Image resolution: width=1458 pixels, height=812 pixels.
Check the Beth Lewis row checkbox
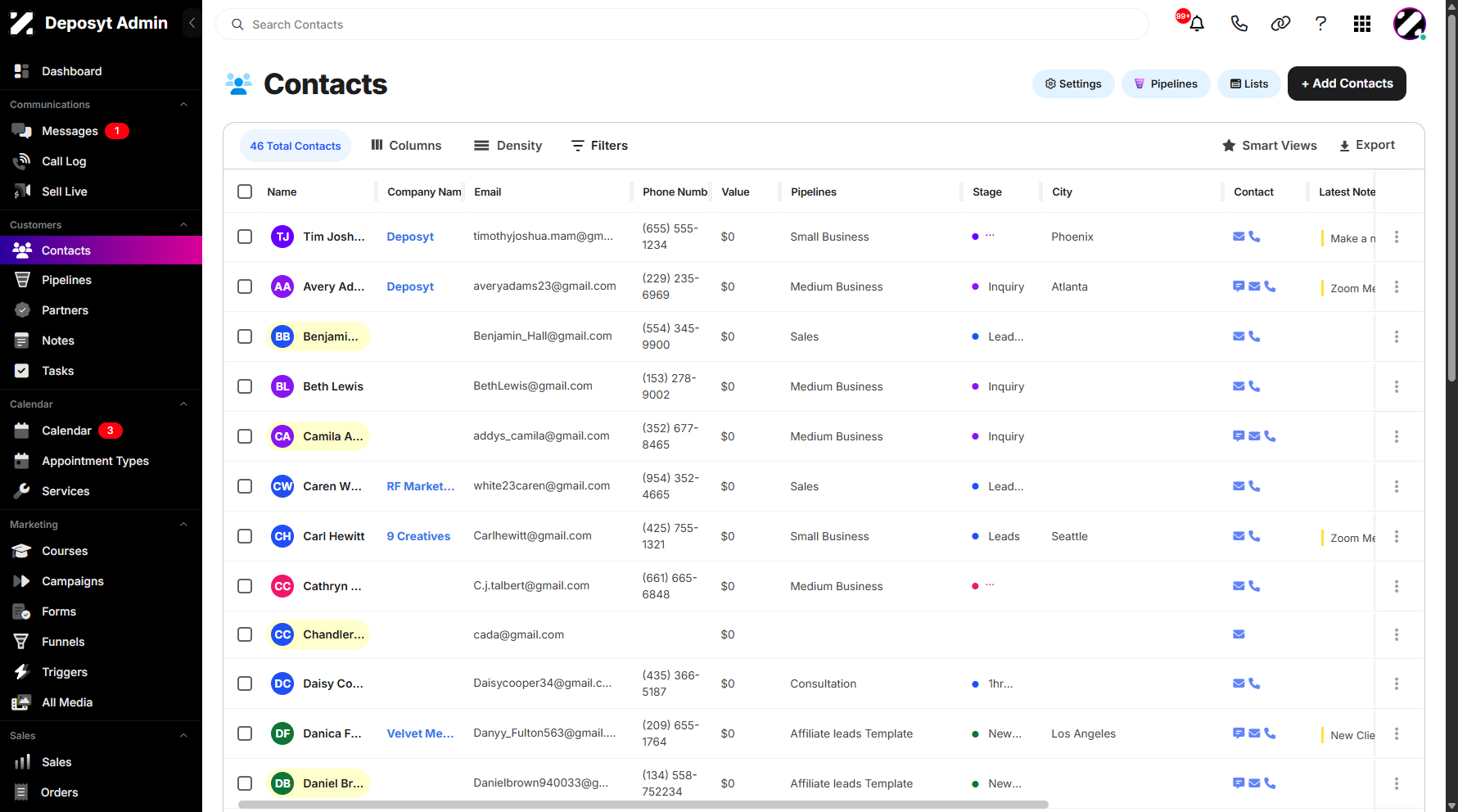245,386
